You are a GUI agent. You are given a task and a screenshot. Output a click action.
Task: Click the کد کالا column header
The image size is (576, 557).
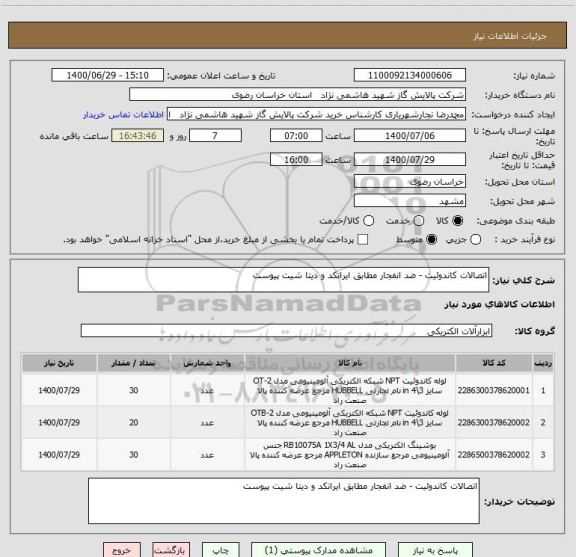(494, 363)
